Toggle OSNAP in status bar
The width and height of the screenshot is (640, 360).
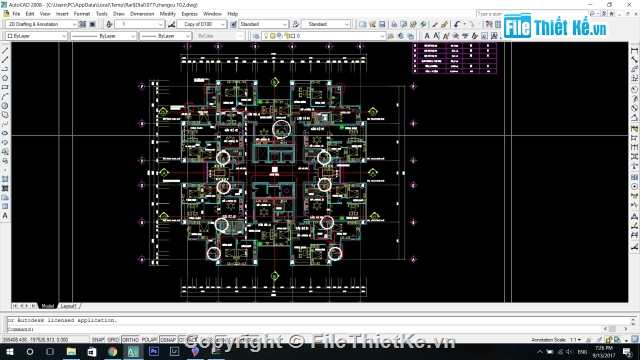168,340
